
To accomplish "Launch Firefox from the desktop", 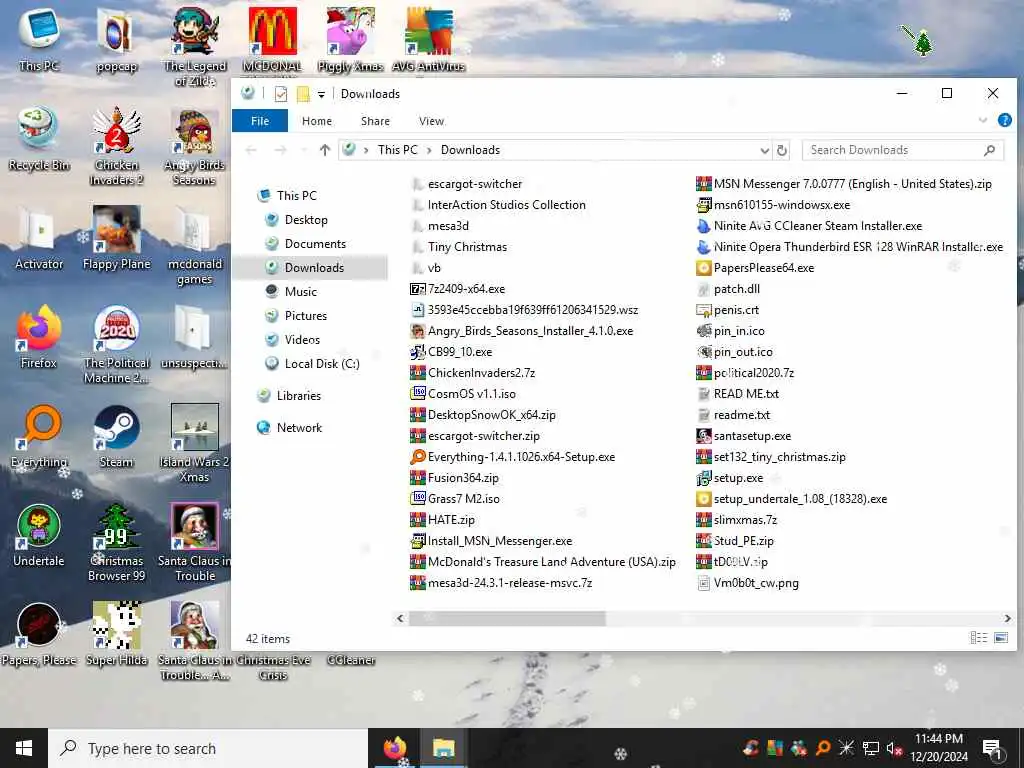I will 39,337.
